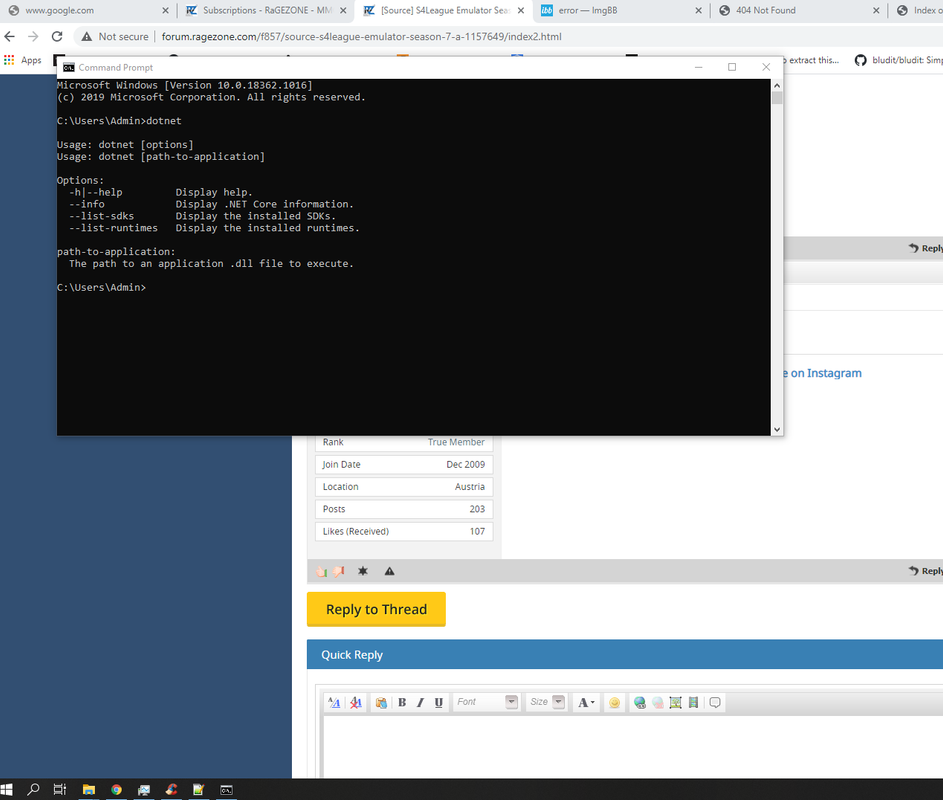Click the Rank True Member row
943x800 pixels.
pos(404,443)
